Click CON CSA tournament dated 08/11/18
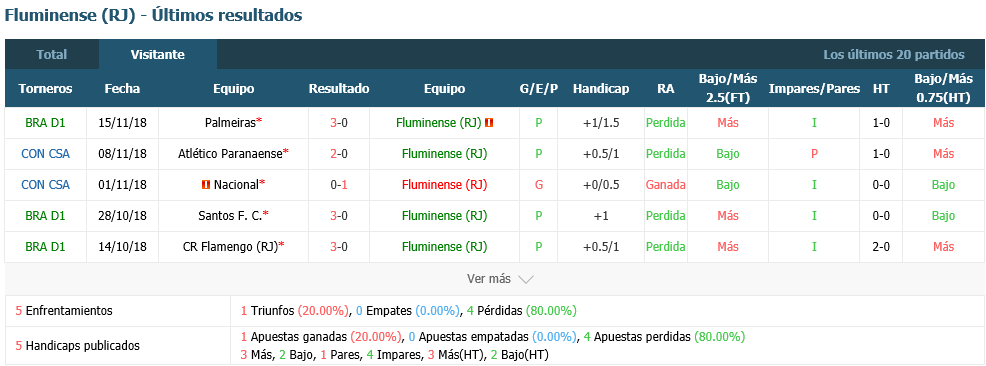 click(45, 154)
